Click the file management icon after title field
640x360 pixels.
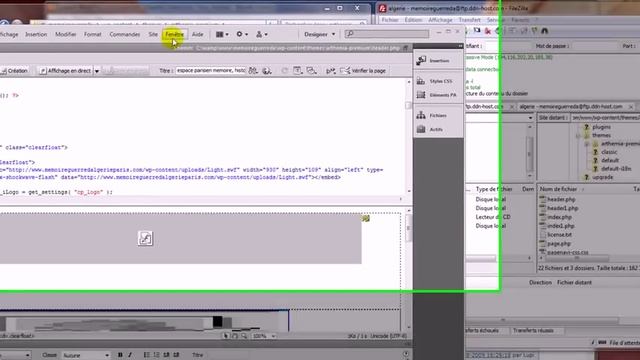click(x=253, y=71)
